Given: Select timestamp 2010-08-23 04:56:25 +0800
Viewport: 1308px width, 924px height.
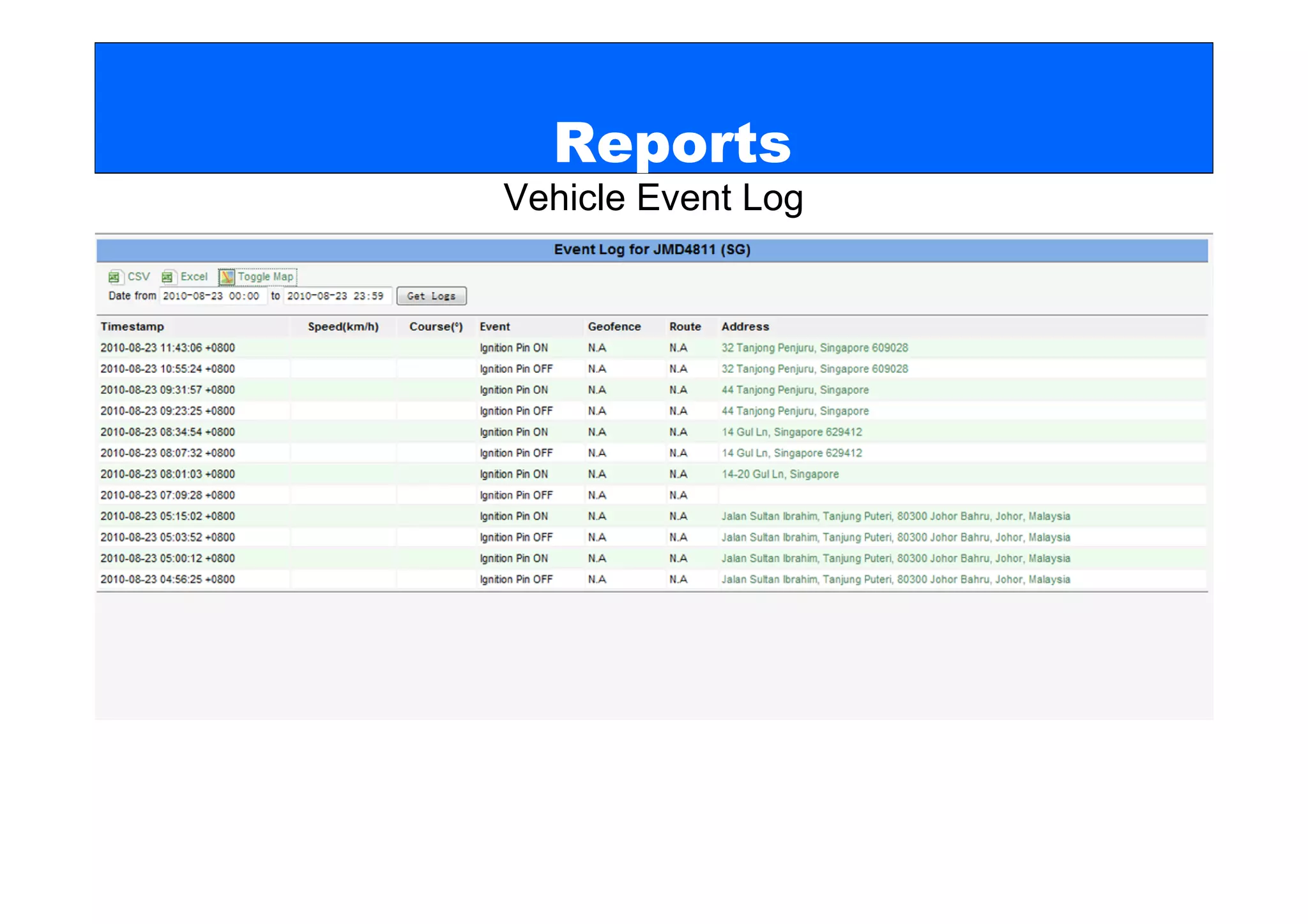Looking at the screenshot, I should pos(167,579).
